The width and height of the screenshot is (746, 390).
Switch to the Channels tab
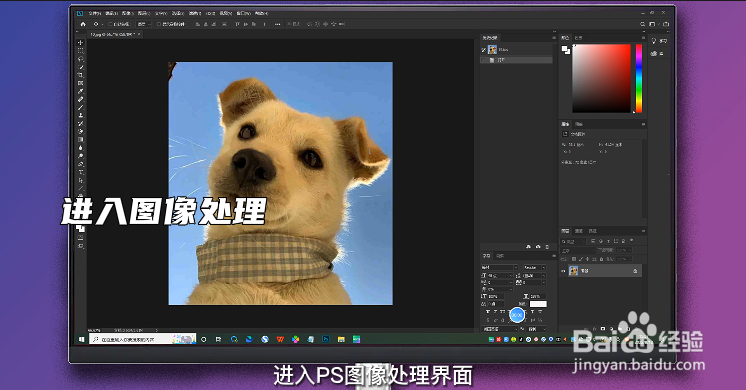coord(579,231)
